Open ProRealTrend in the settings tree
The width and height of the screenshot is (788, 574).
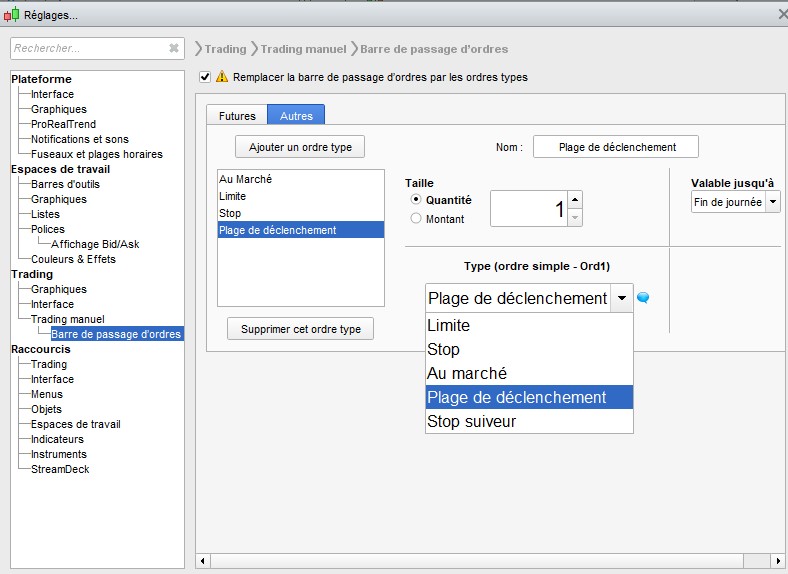pyautogui.click(x=64, y=124)
